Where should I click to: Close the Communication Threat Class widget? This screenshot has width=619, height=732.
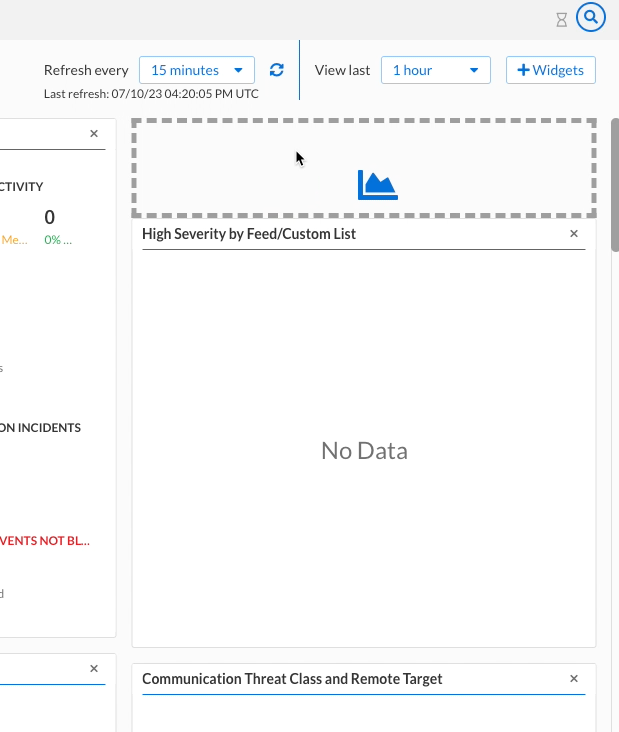(574, 678)
